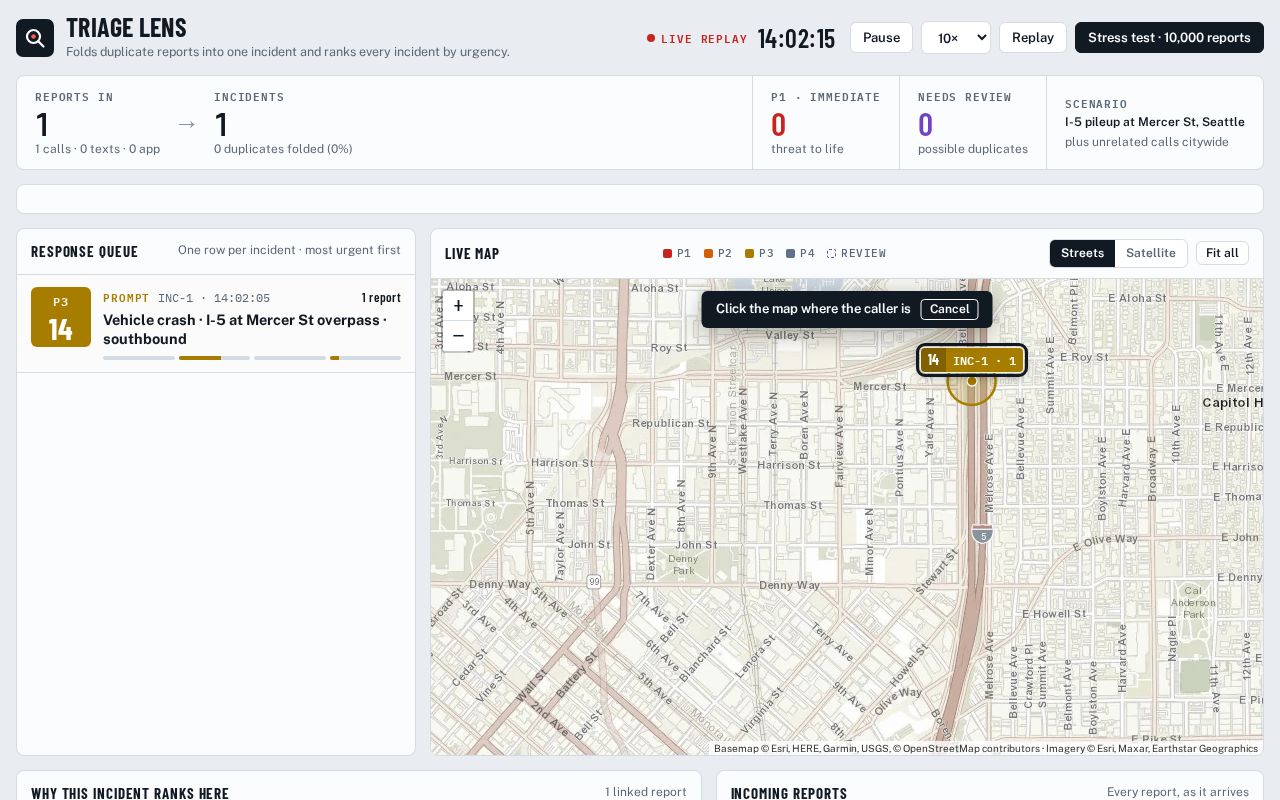Toggle the P1 legend item
Image resolution: width=1280 pixels, height=800 pixels.
coord(677,253)
